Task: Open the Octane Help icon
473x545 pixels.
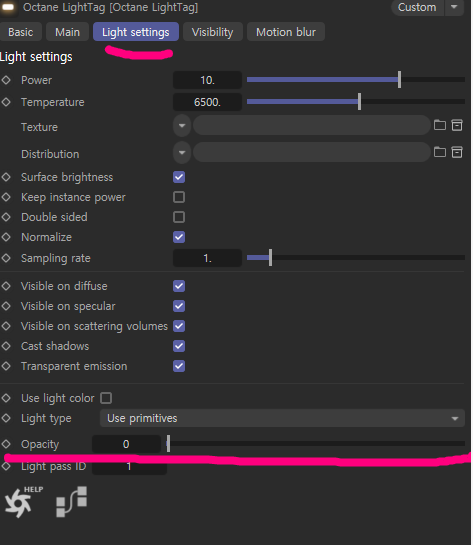Action: click(23, 502)
